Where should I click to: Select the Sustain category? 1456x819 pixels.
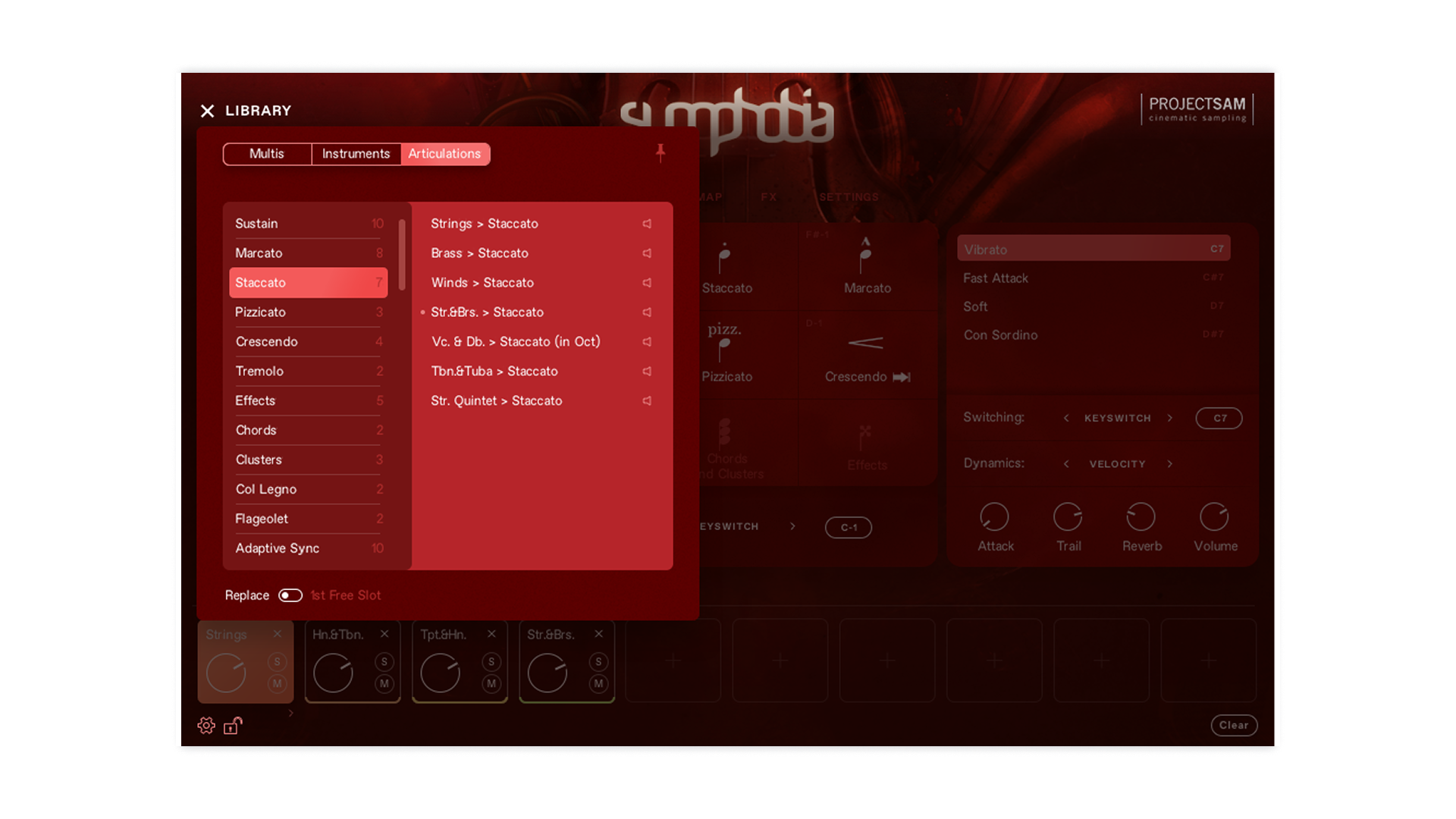(308, 224)
